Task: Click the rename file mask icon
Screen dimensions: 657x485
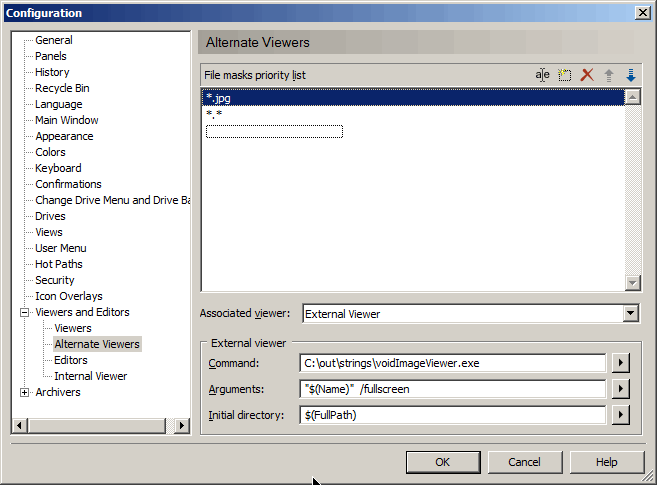Action: pos(542,75)
